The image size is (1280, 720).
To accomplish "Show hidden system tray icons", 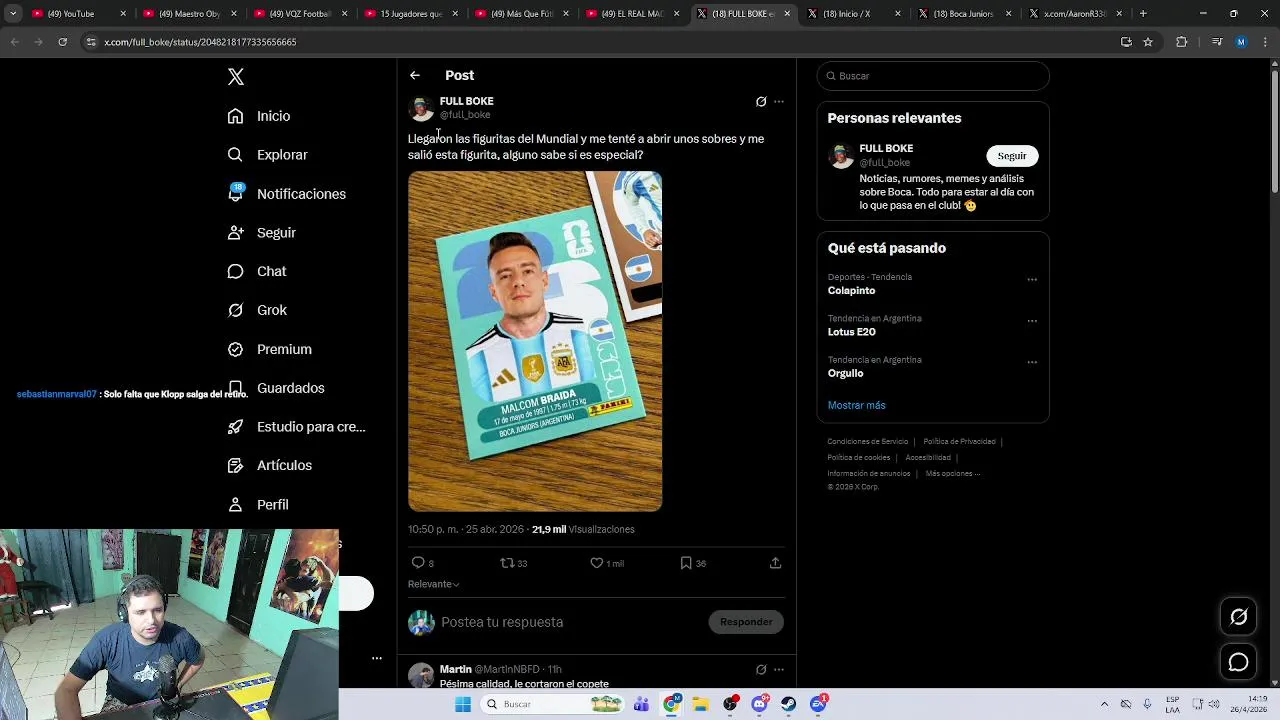I will (1104, 704).
